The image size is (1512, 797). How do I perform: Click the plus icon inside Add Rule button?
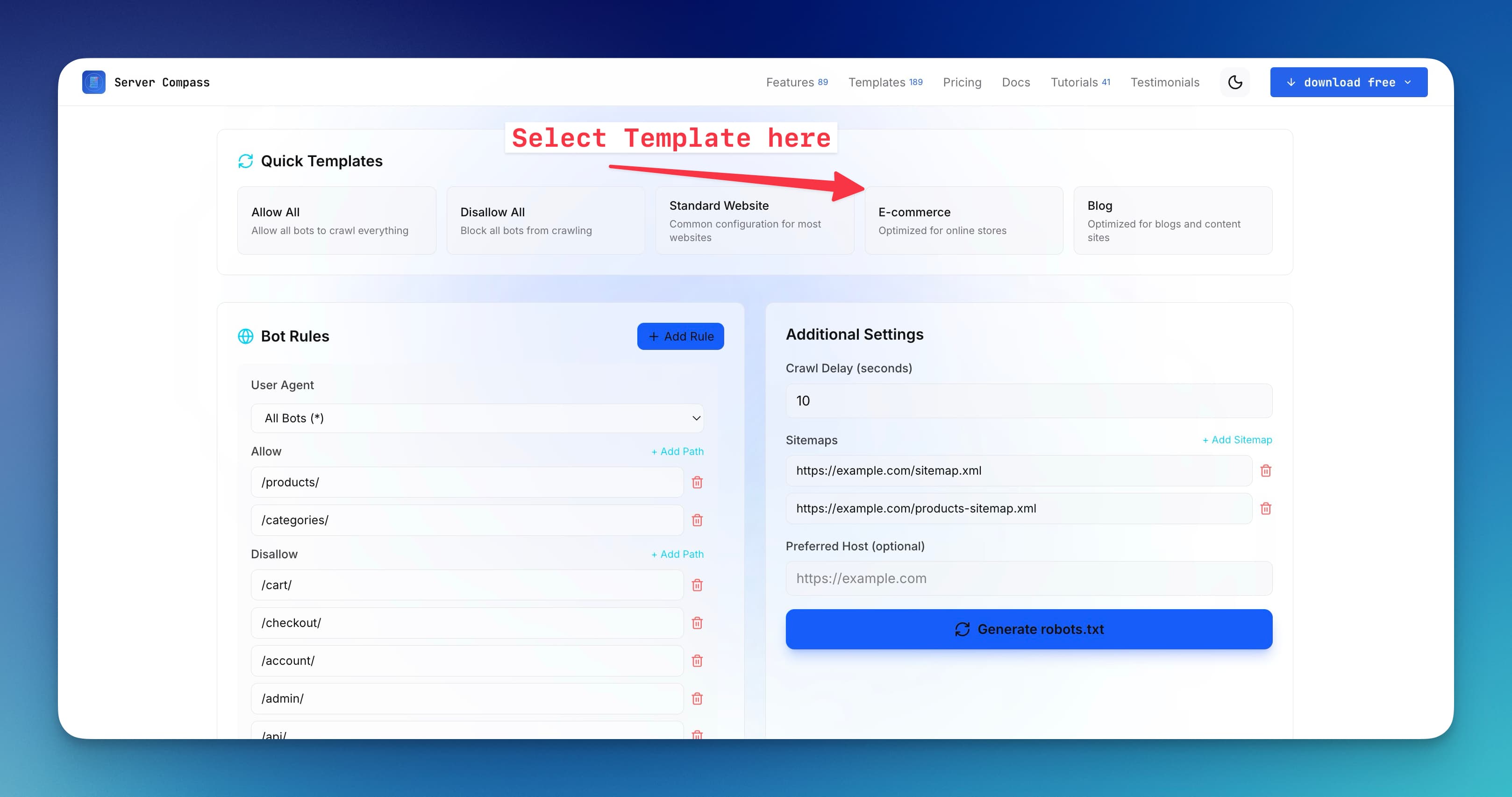[x=653, y=336]
